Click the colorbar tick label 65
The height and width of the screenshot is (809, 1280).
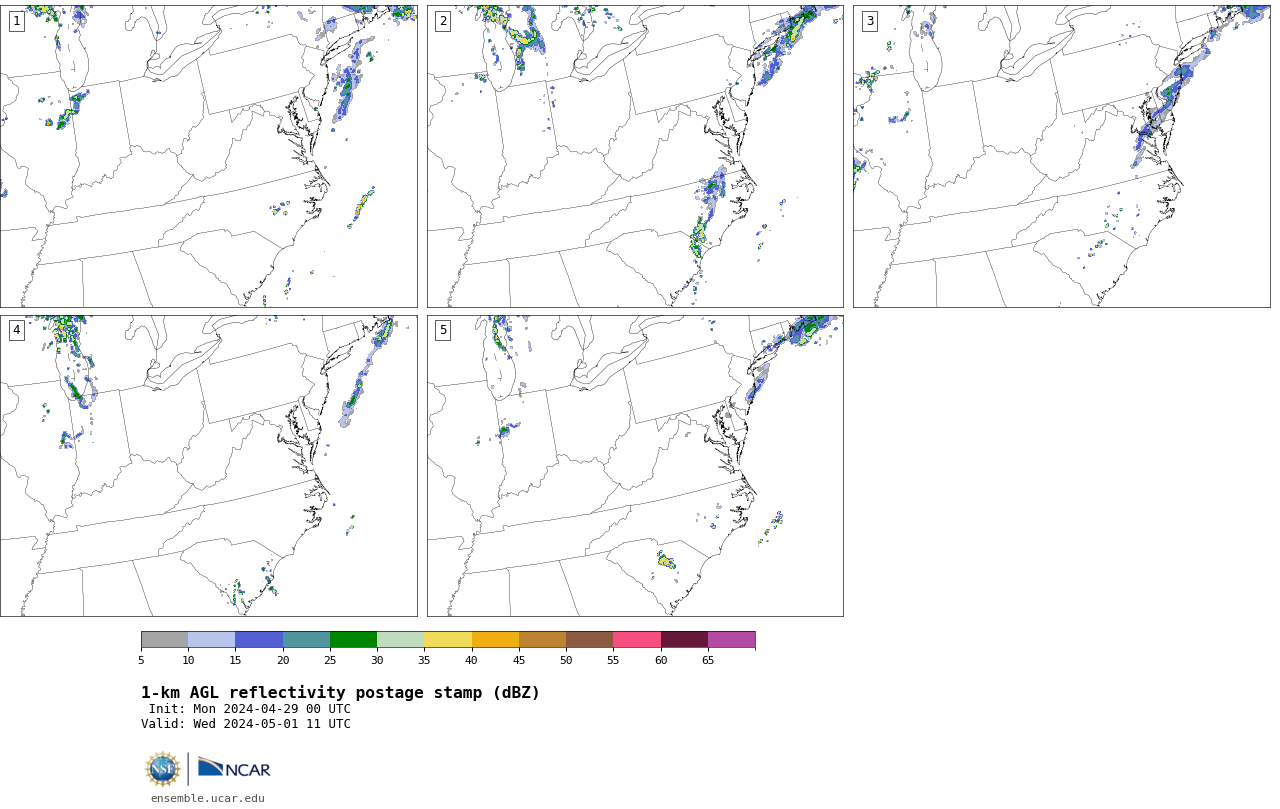pos(708,660)
